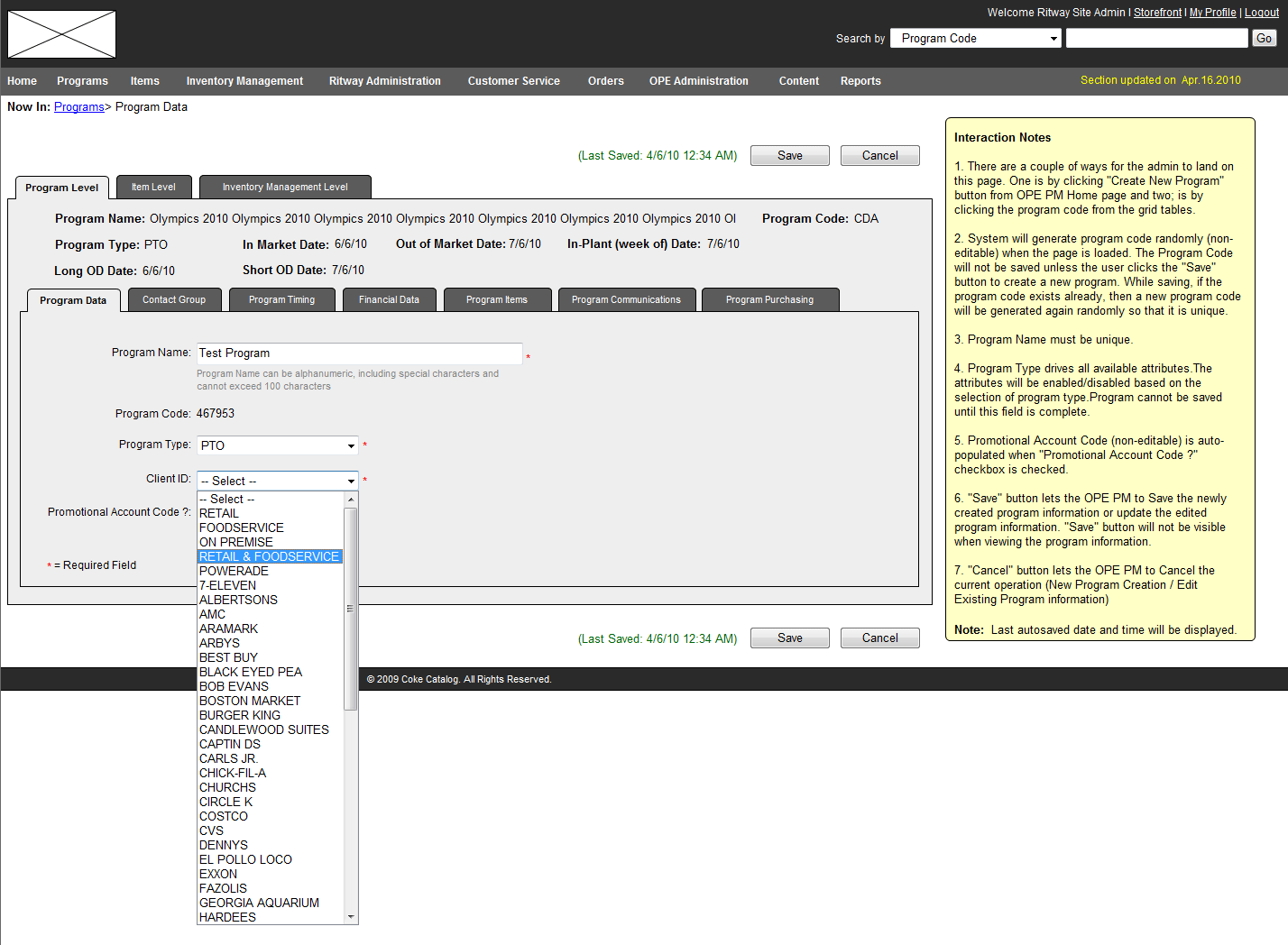Open the Financial Data tab

coord(389,298)
